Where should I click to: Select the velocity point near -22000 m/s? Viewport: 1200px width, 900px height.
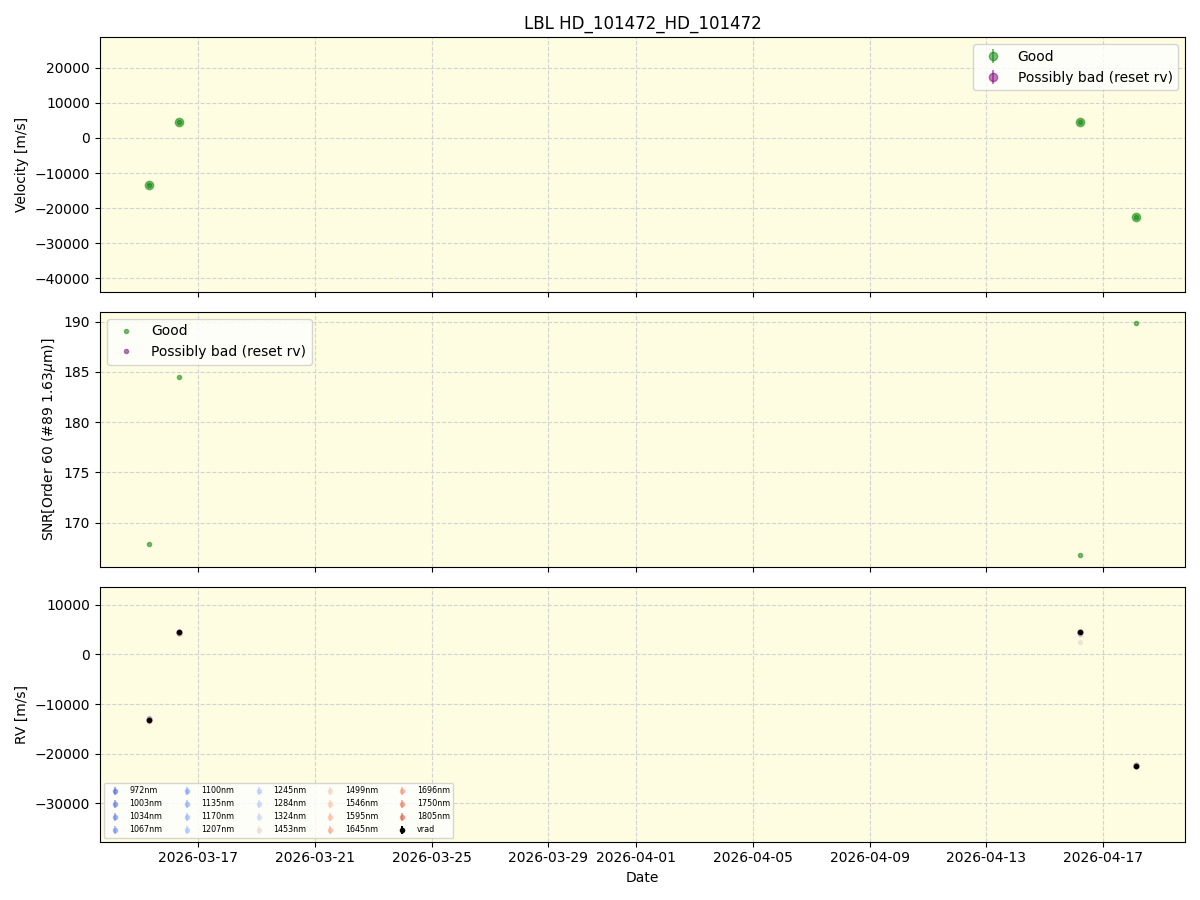[1136, 217]
